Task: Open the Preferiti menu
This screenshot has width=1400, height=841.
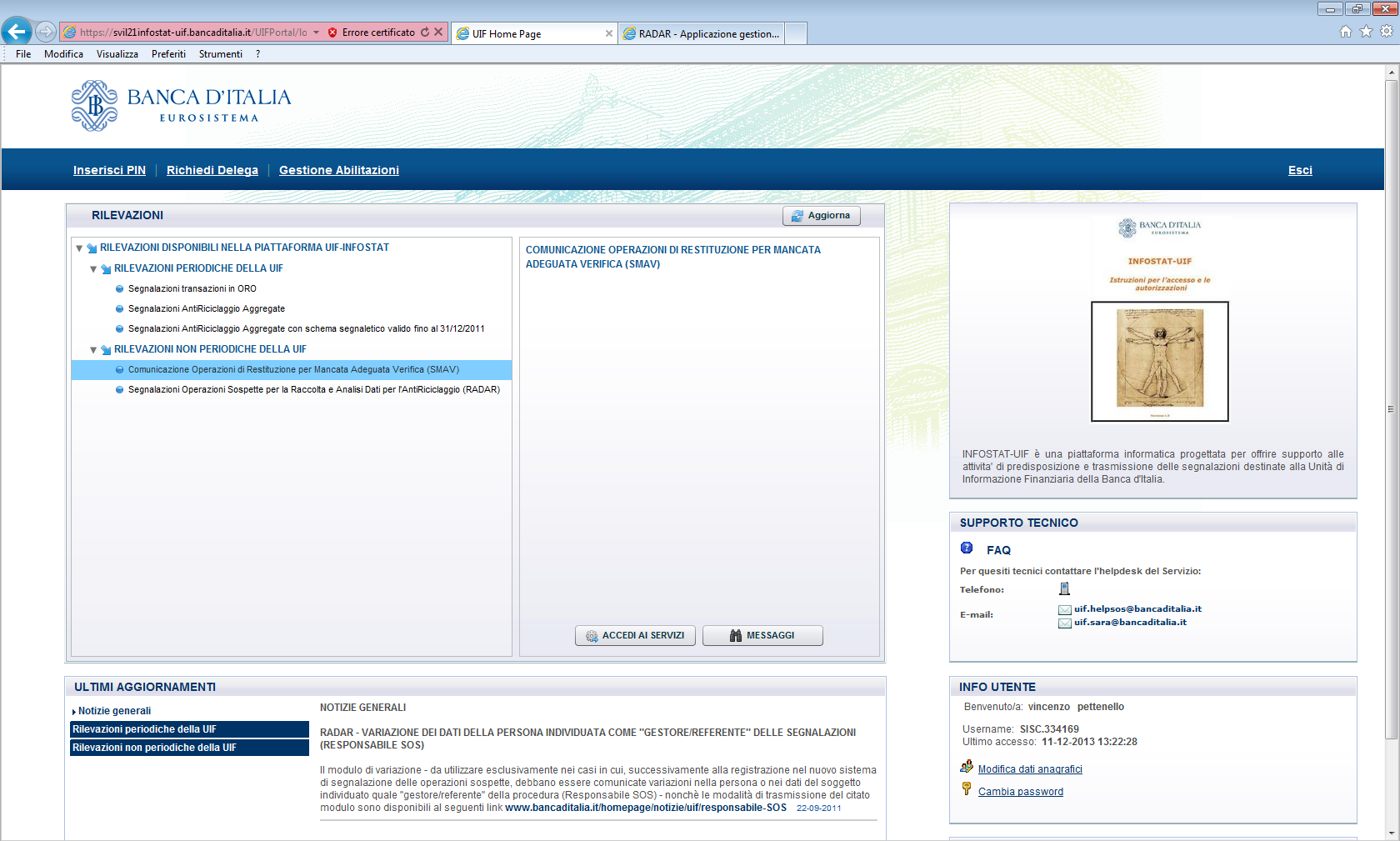Action: point(168,54)
